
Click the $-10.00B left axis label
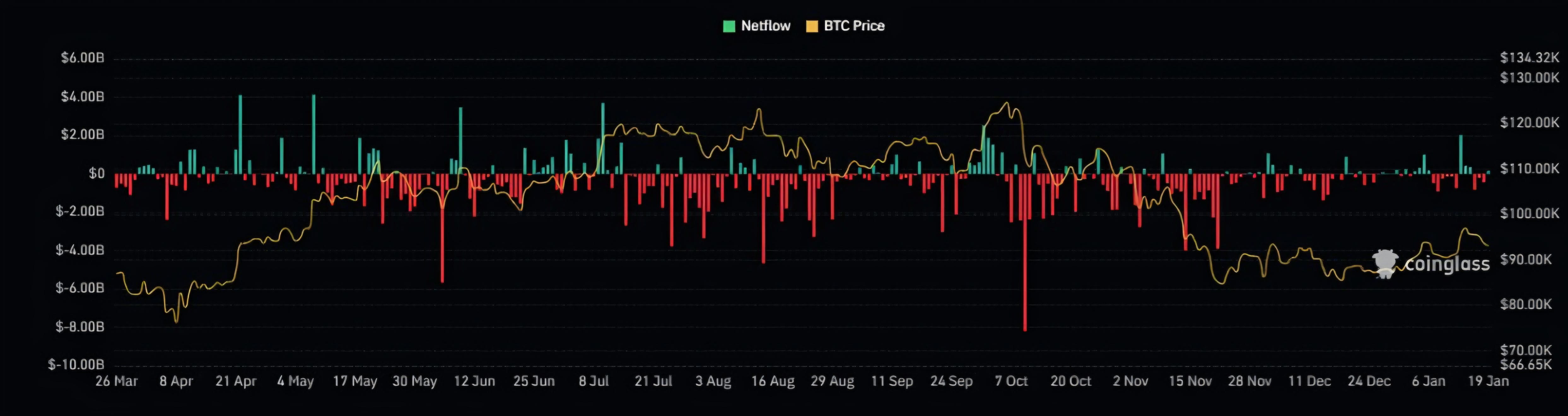[76, 365]
